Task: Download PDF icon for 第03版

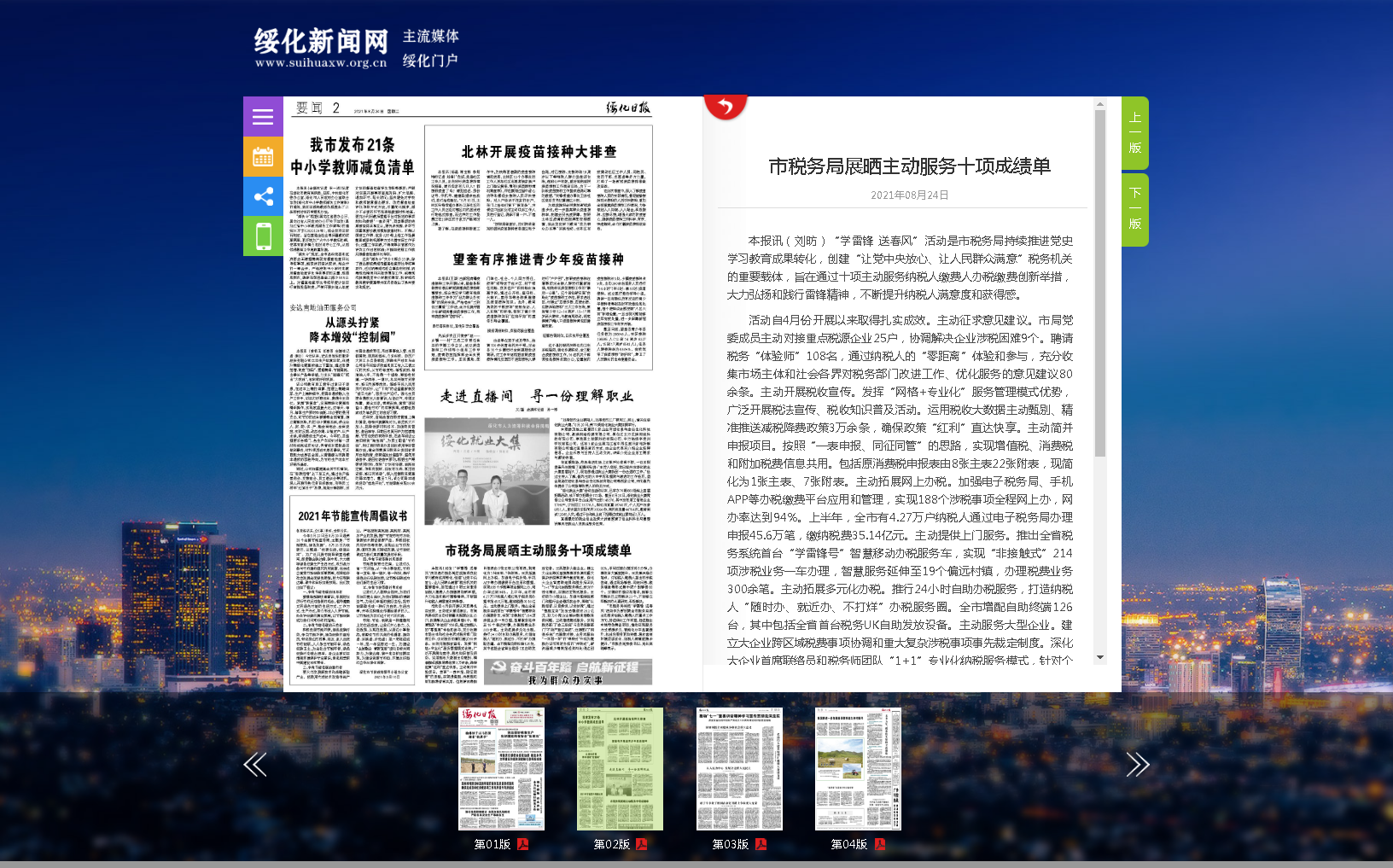Action: (x=761, y=844)
